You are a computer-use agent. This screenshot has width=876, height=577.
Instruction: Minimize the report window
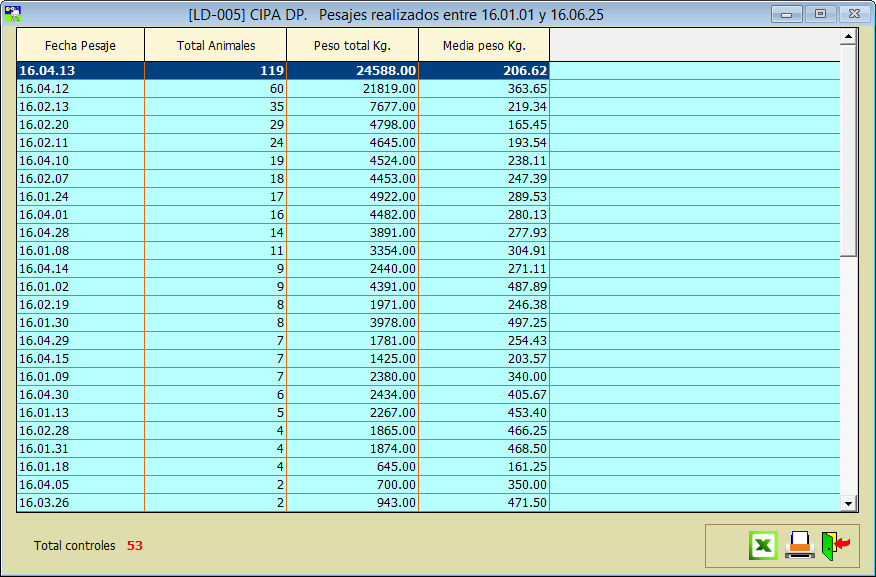click(787, 14)
